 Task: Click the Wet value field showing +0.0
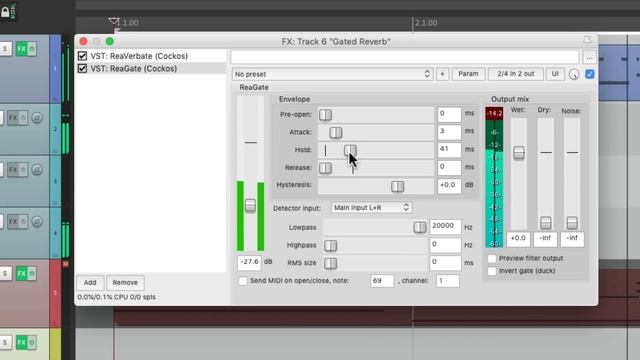click(518, 239)
